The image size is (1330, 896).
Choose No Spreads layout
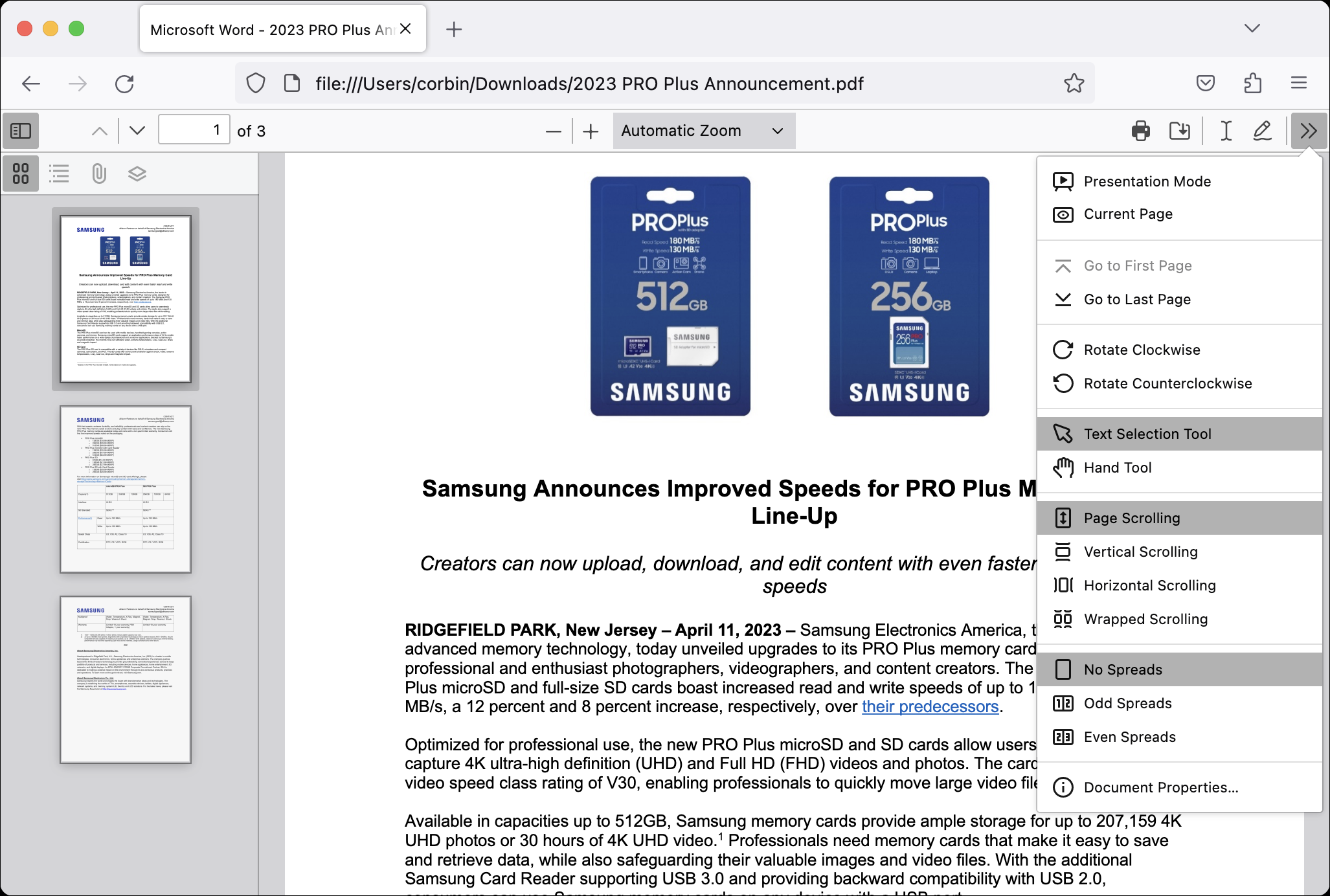(1179, 669)
